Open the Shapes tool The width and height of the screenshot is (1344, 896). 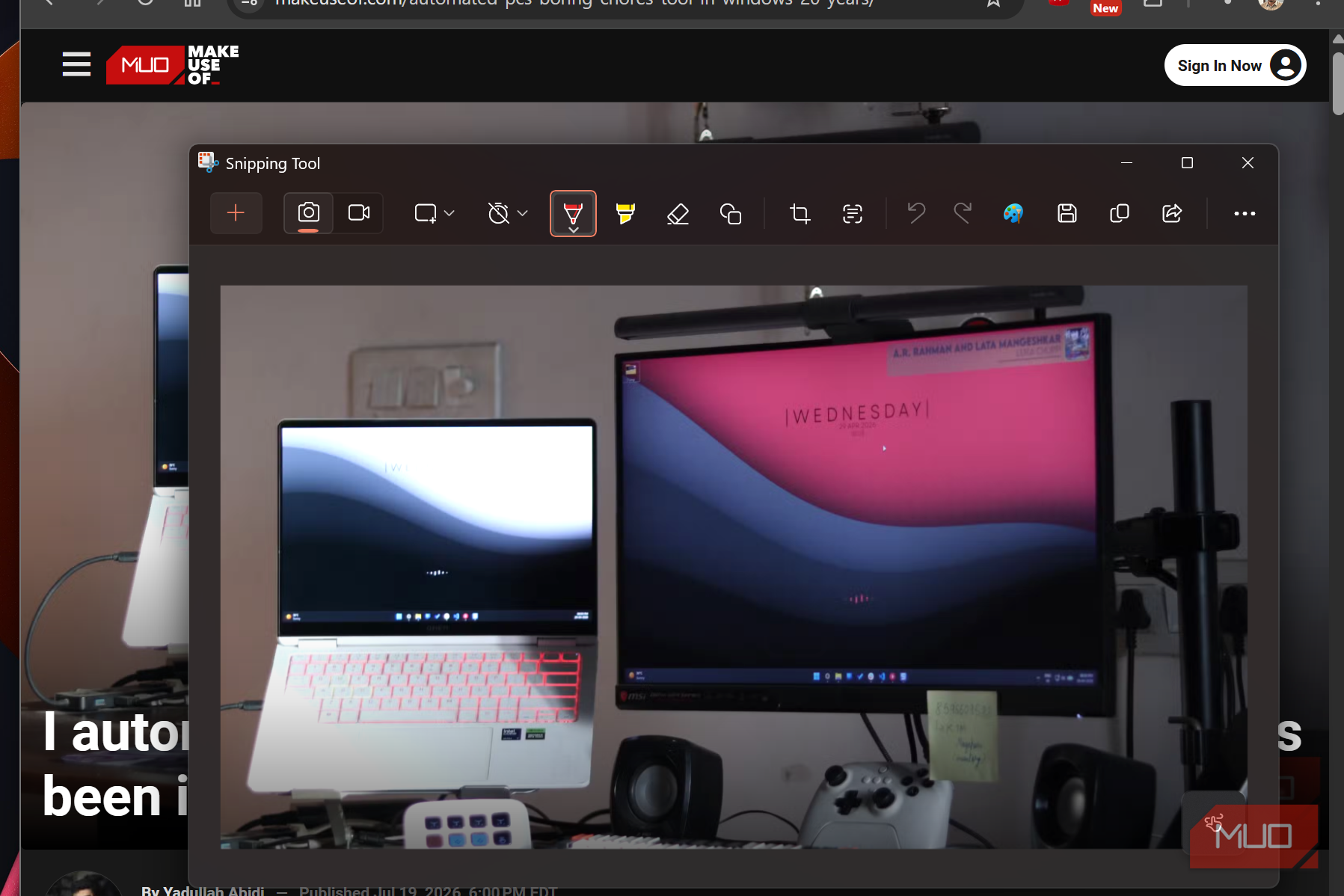[731, 214]
